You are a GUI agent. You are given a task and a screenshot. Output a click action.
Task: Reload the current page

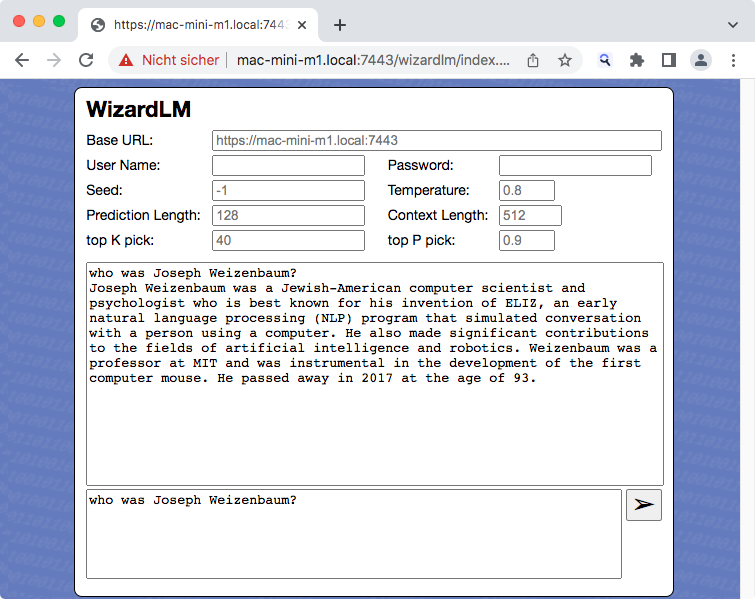click(86, 60)
